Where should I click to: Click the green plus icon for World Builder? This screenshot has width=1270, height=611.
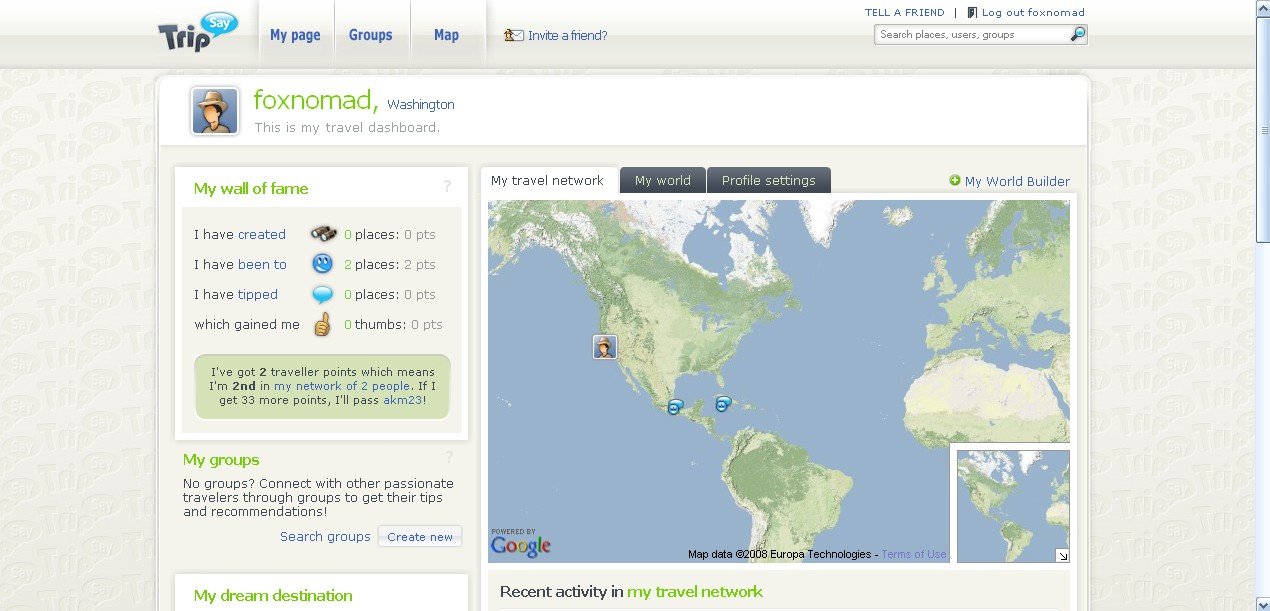[955, 181]
